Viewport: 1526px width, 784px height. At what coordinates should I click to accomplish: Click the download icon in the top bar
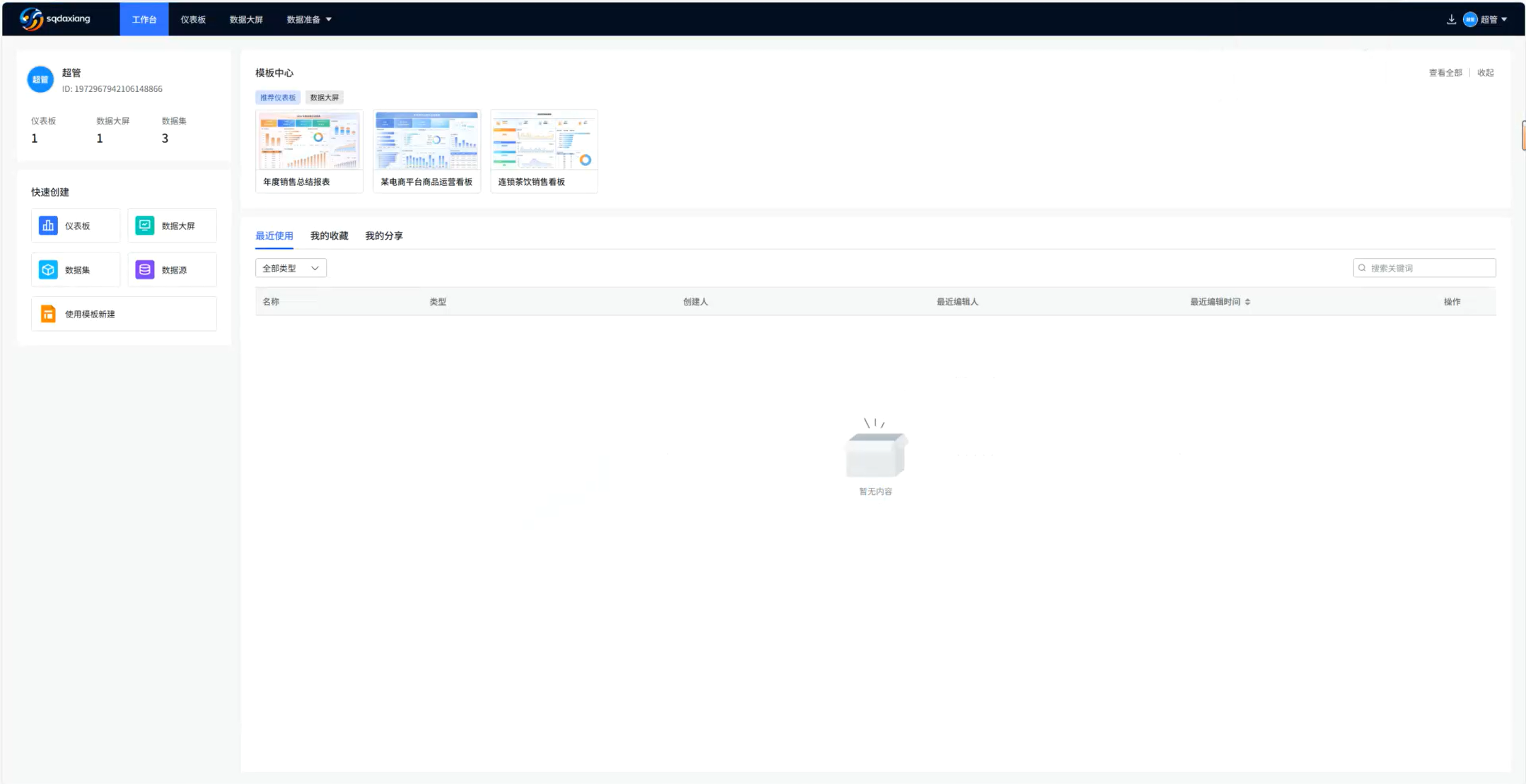coord(1451,20)
